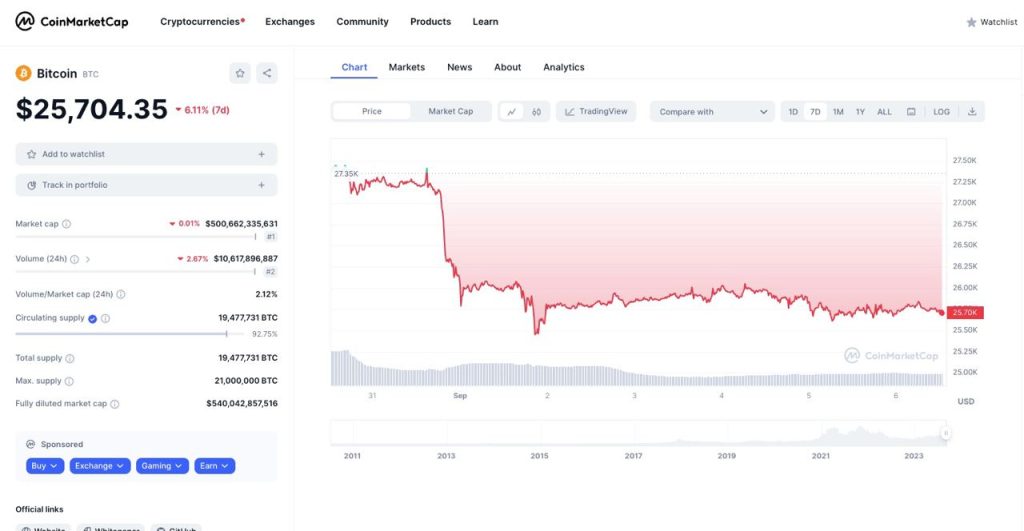Click Add to watchlist button
Image resolution: width=1024 pixels, height=531 pixels.
[x=146, y=155]
